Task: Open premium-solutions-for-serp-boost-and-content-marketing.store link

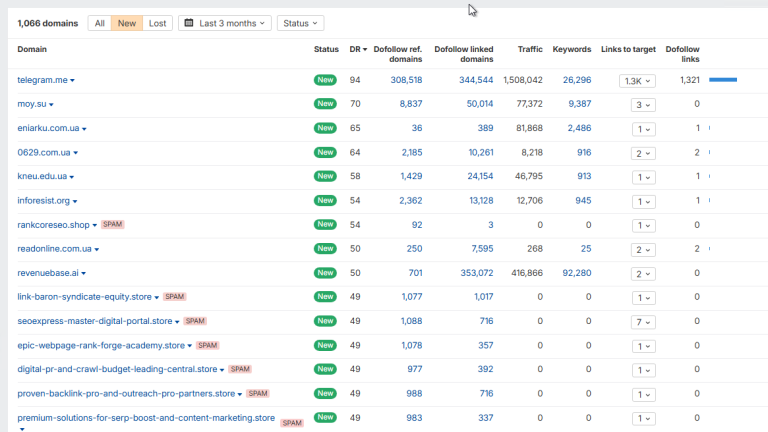Action: tap(146, 418)
